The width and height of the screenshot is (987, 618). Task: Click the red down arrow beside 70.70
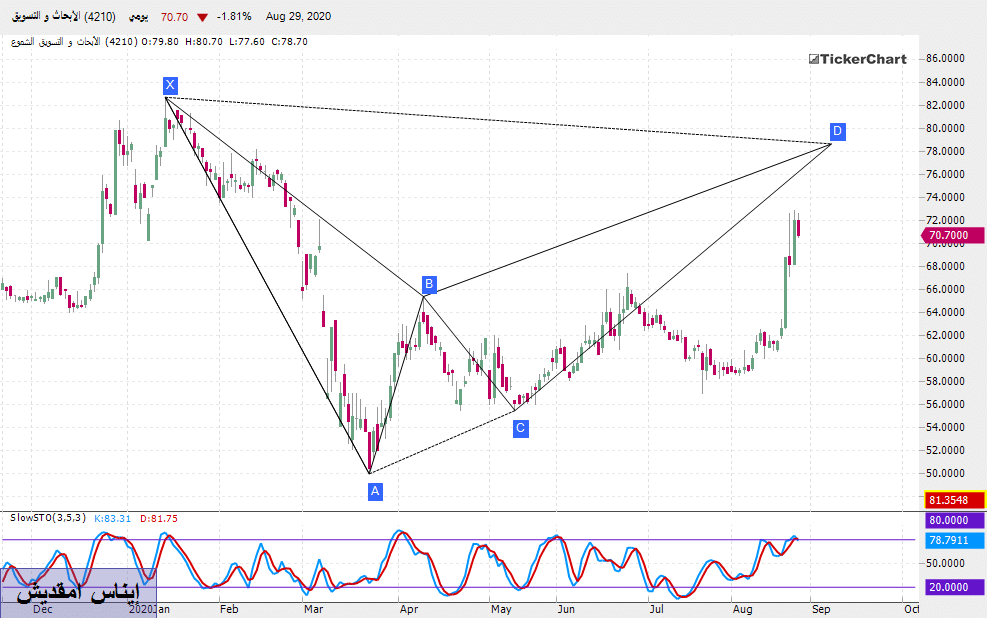point(203,17)
